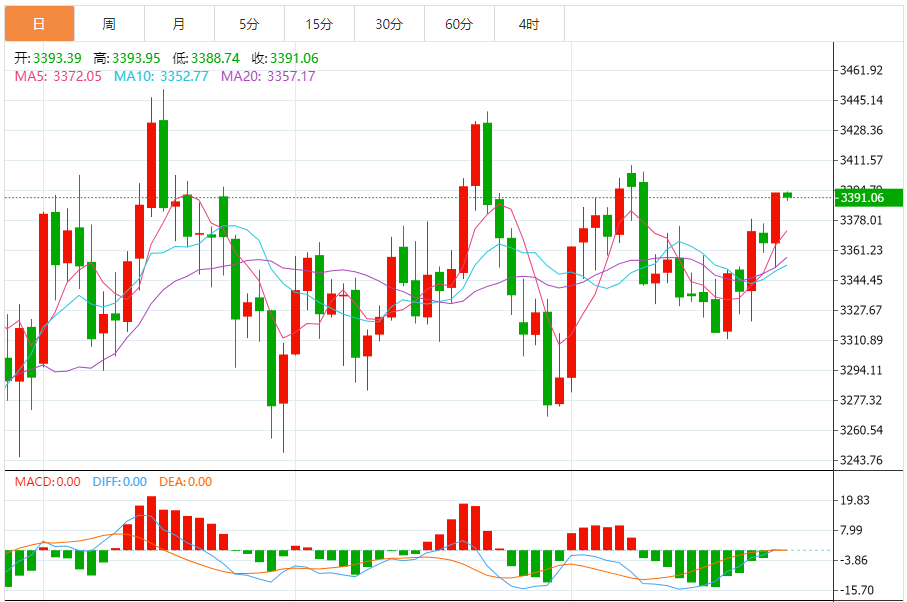Image resolution: width=907 pixels, height=602 pixels.
Task: Switch to the weekly 周 tab
Action: (x=109, y=24)
